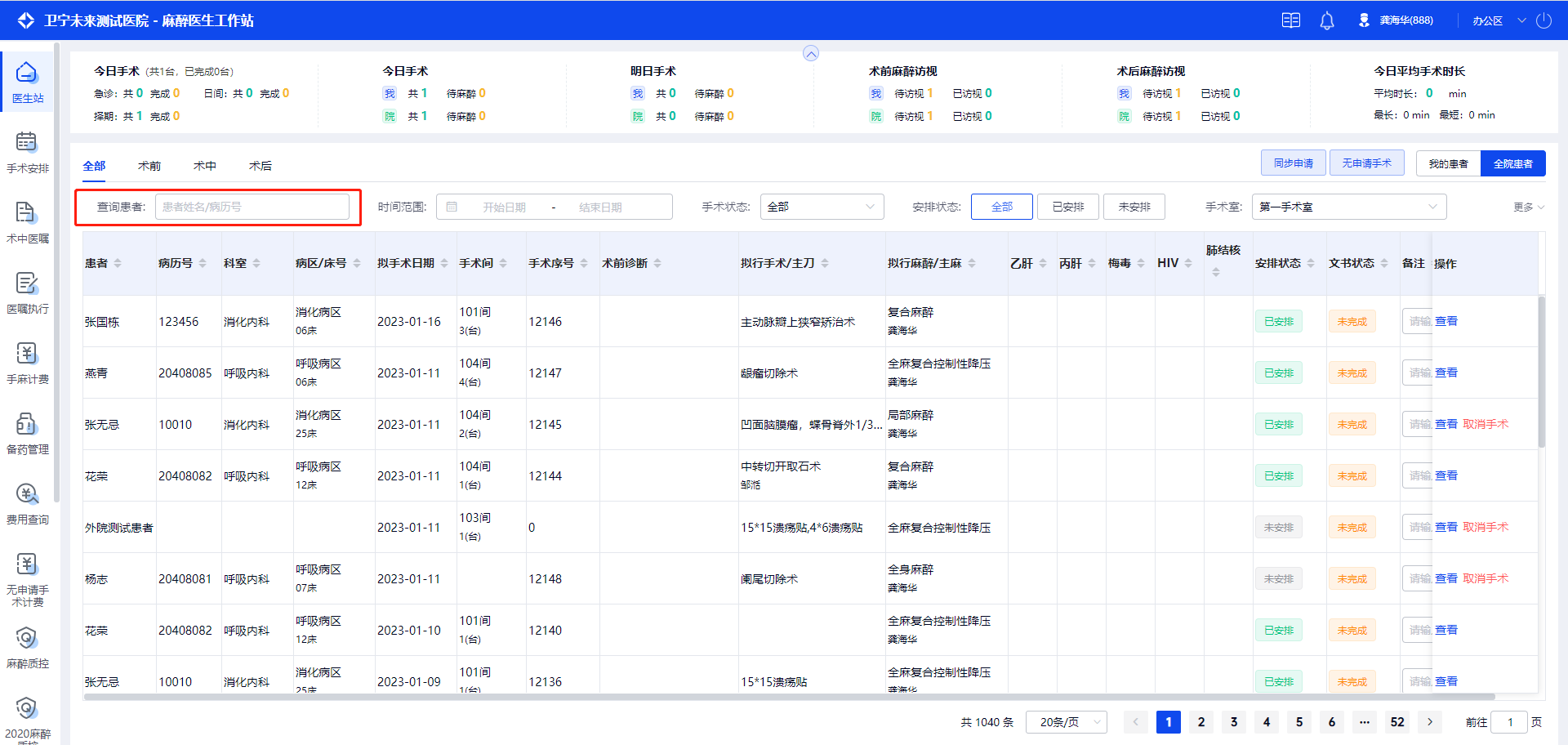
Task: Sort by 拟手术日期 column
Action: [x=444, y=263]
